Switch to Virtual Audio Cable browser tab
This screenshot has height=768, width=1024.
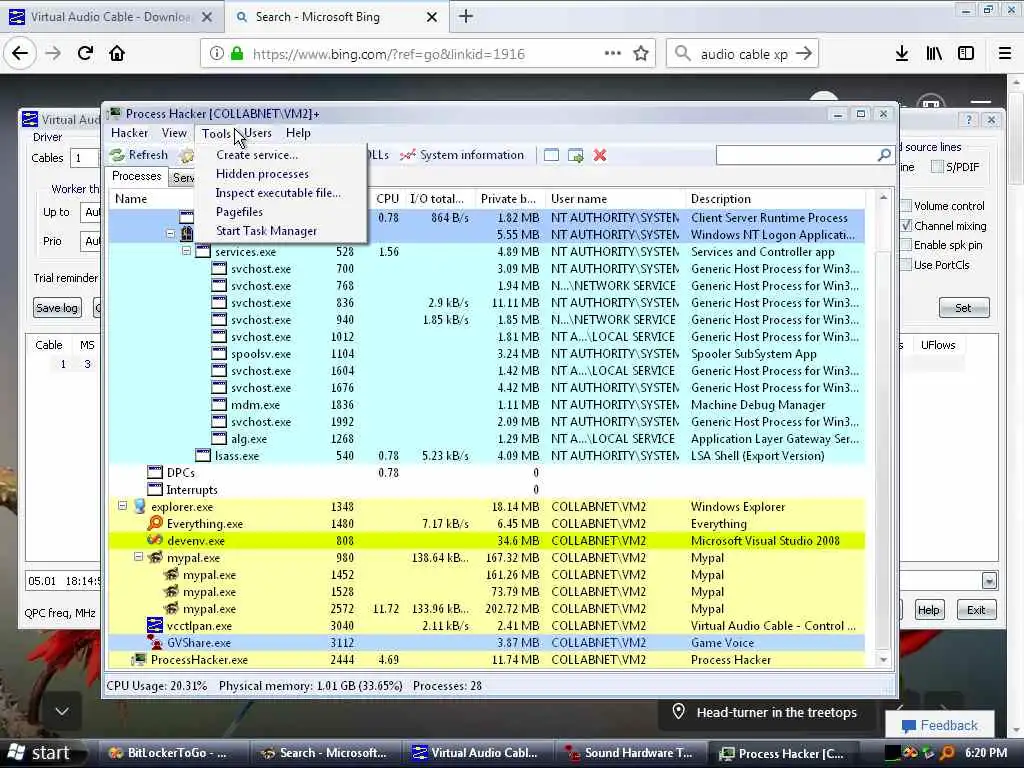(x=111, y=17)
